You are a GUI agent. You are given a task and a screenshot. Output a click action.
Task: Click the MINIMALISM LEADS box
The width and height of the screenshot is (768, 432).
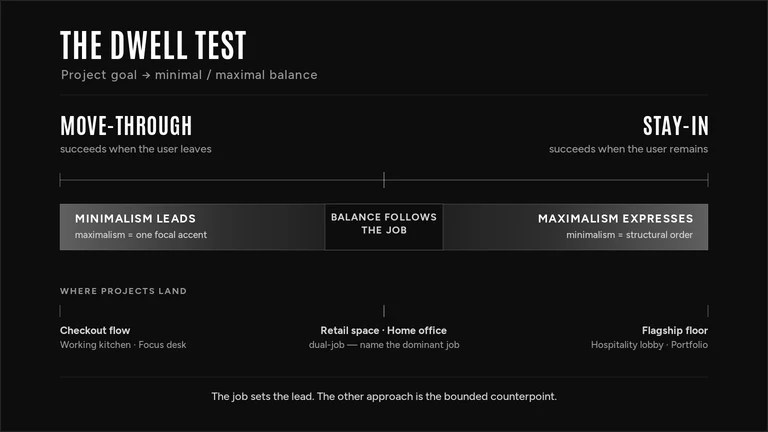(x=192, y=227)
